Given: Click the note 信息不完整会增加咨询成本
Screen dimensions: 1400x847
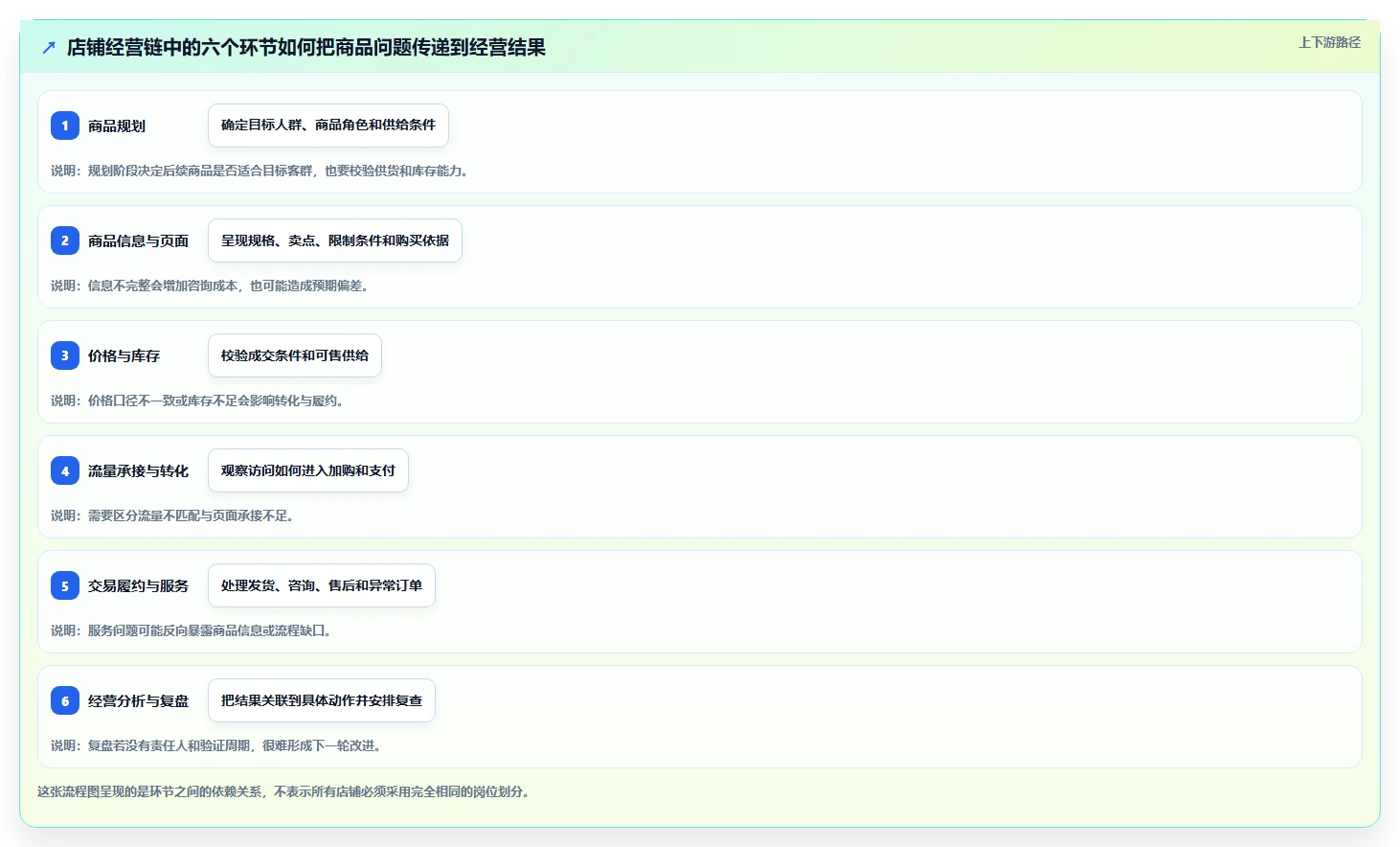Looking at the screenshot, I should coord(210,286).
